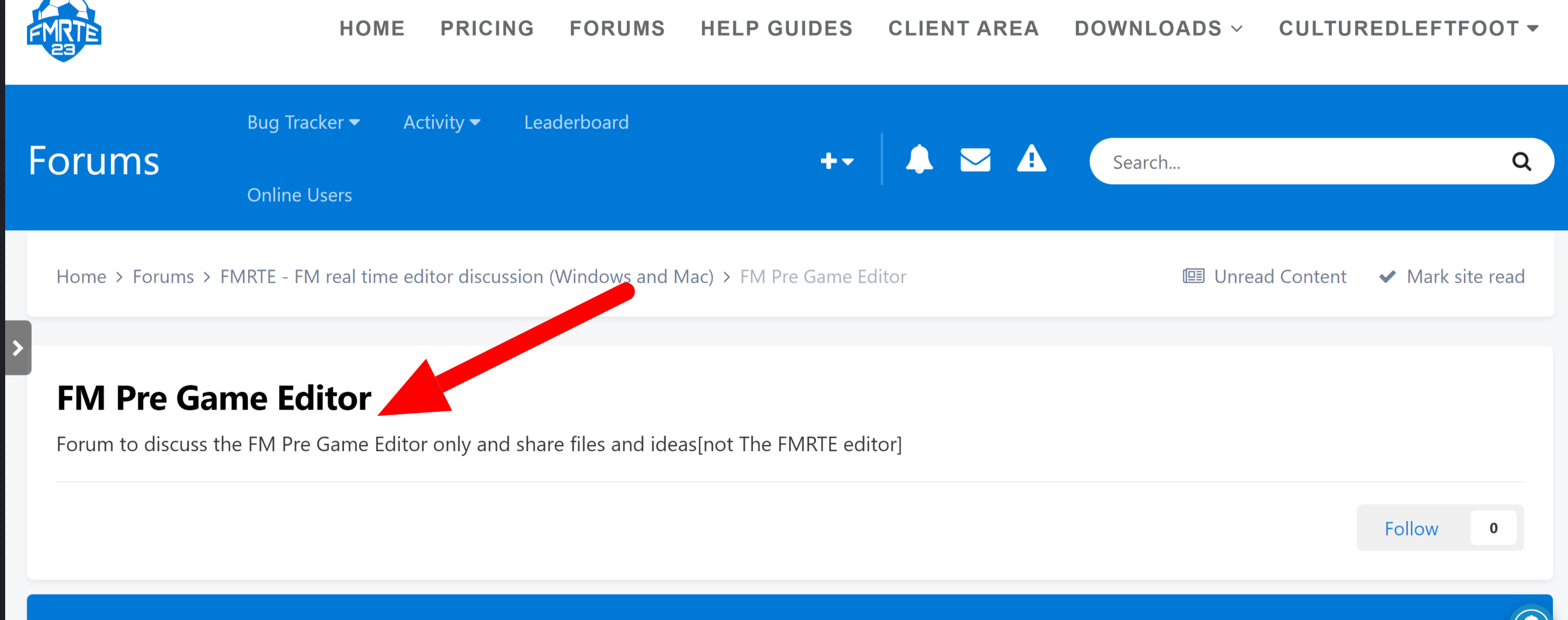1568x620 pixels.
Task: Click the forum description text
Action: tap(479, 444)
